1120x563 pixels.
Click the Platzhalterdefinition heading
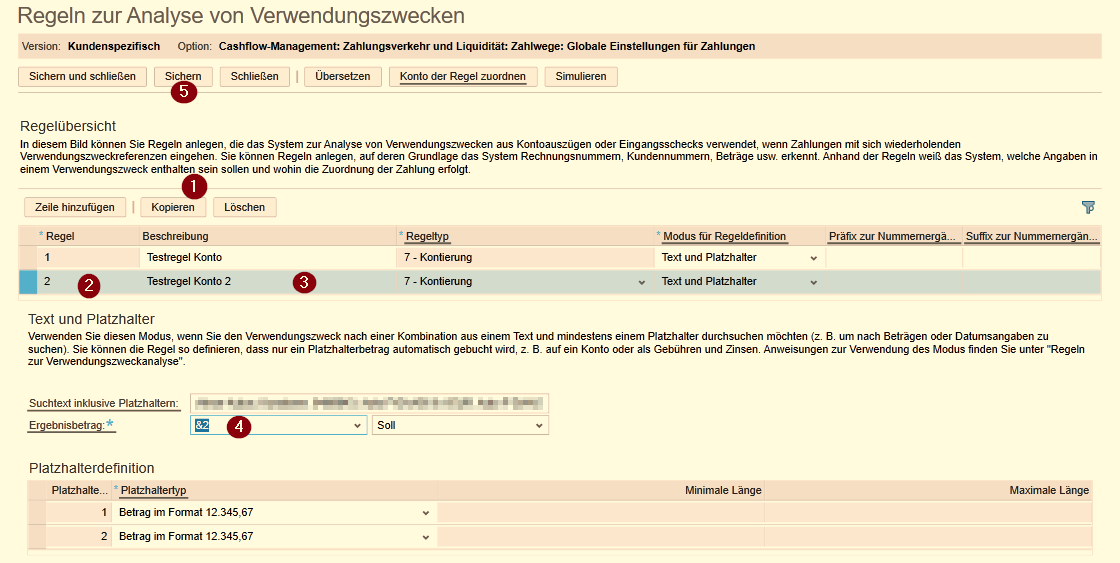91,469
